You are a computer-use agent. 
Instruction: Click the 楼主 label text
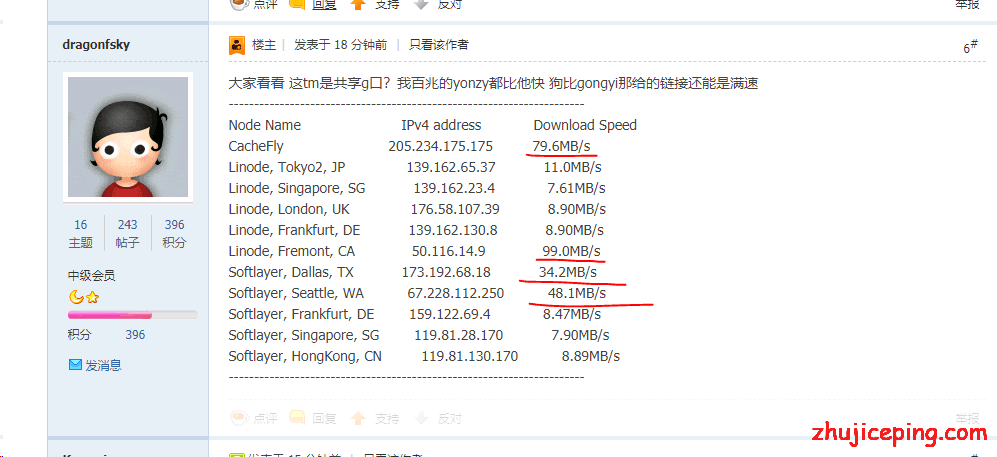[x=264, y=44]
